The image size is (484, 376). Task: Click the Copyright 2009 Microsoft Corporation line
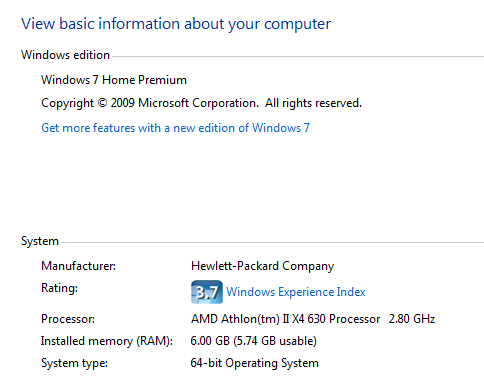click(x=201, y=103)
